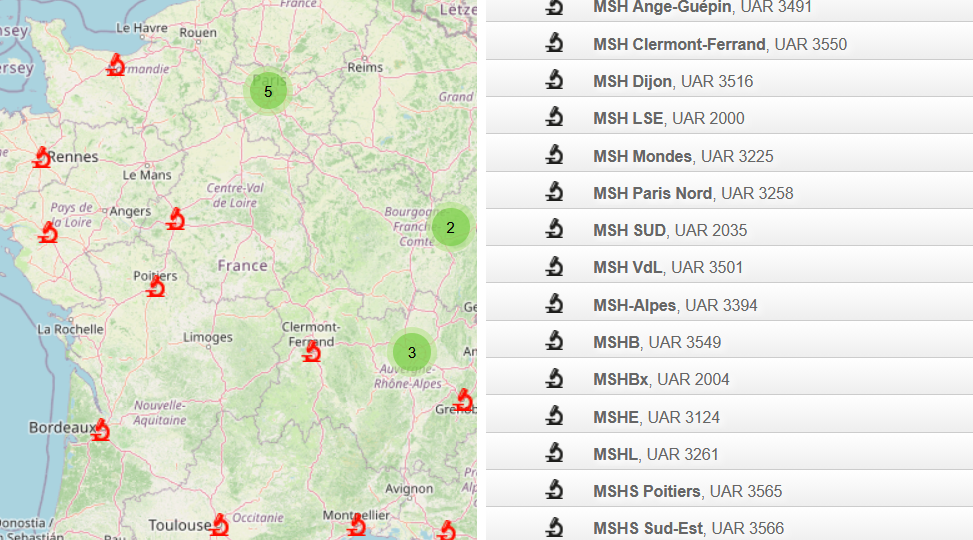
Task: Click microscope icon beside MSHE
Action: click(x=554, y=415)
